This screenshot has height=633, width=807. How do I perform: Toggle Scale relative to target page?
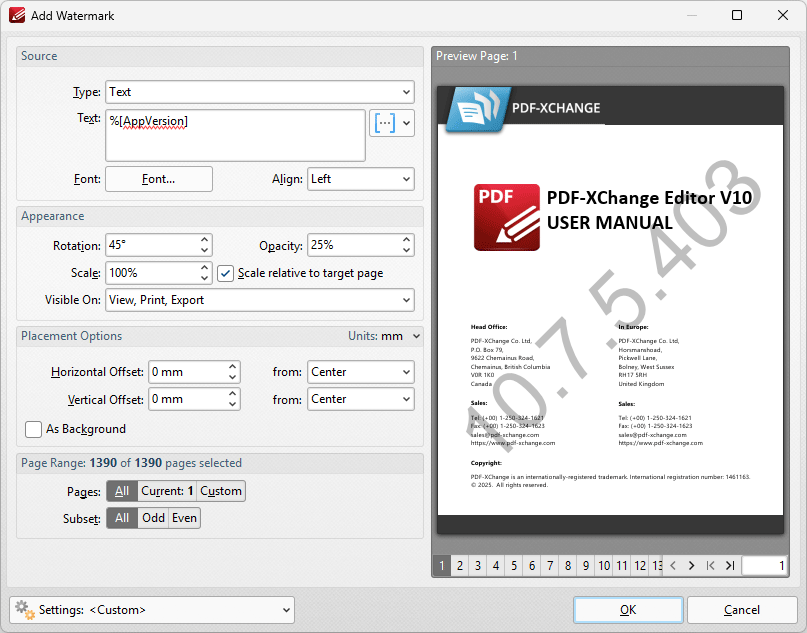[225, 273]
